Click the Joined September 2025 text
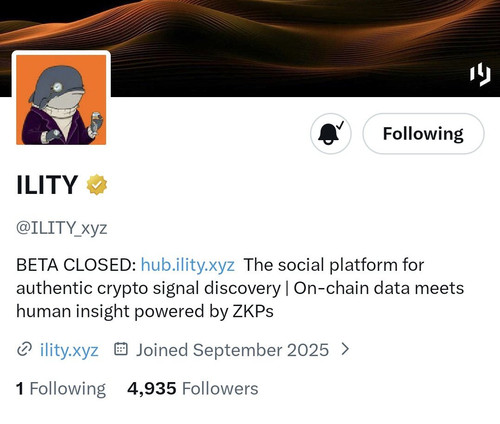The image size is (500, 424). click(232, 350)
